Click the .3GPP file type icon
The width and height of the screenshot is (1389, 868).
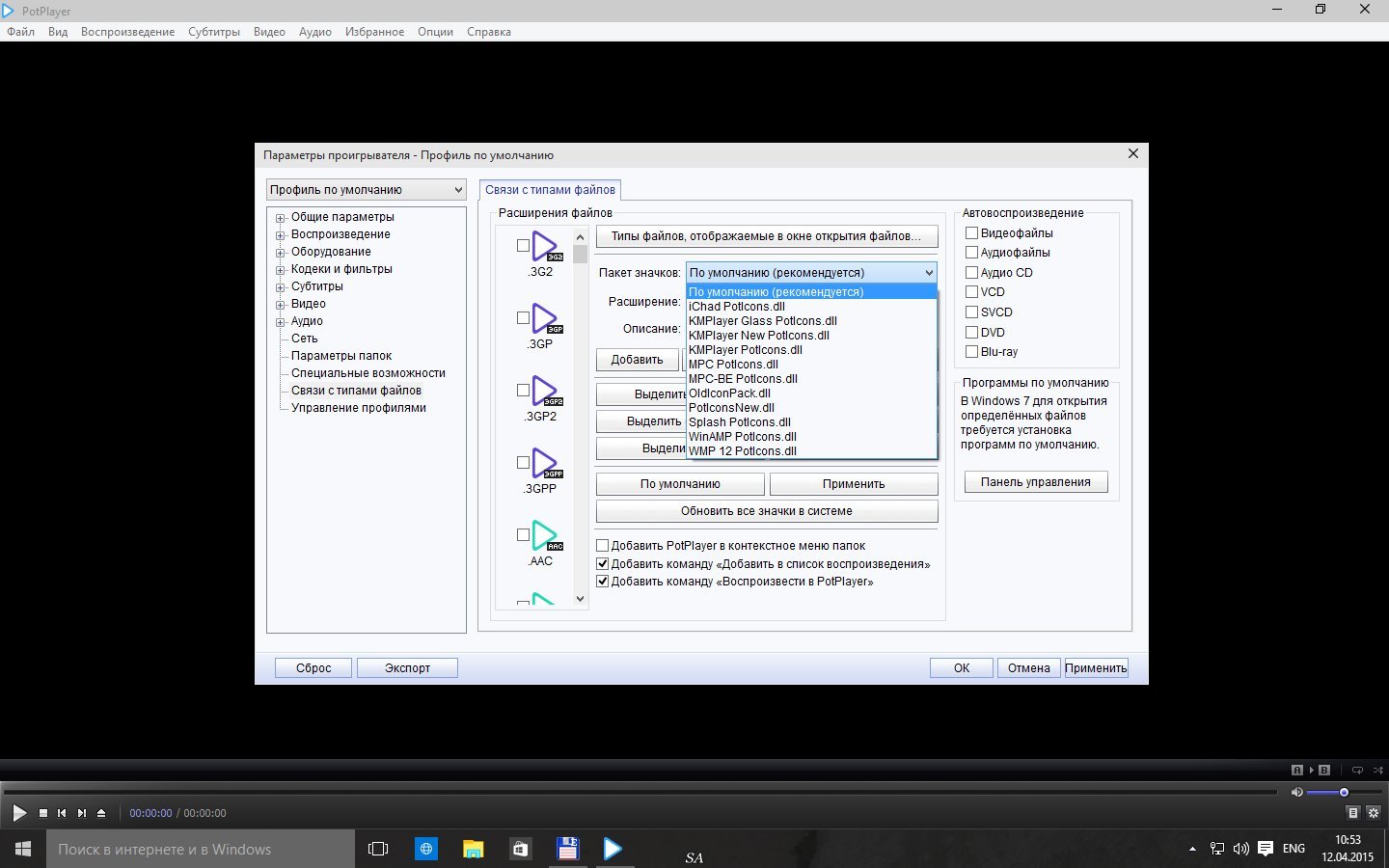pos(547,464)
